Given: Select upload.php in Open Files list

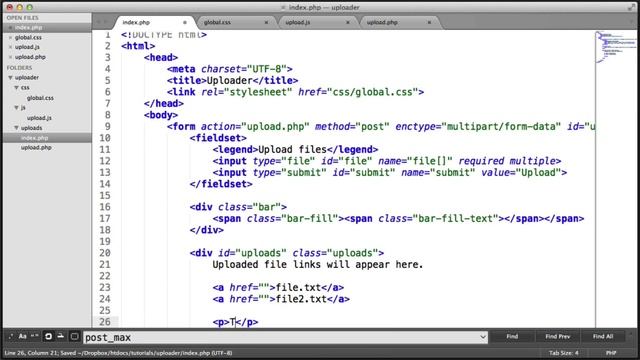Looking at the screenshot, I should [30, 57].
